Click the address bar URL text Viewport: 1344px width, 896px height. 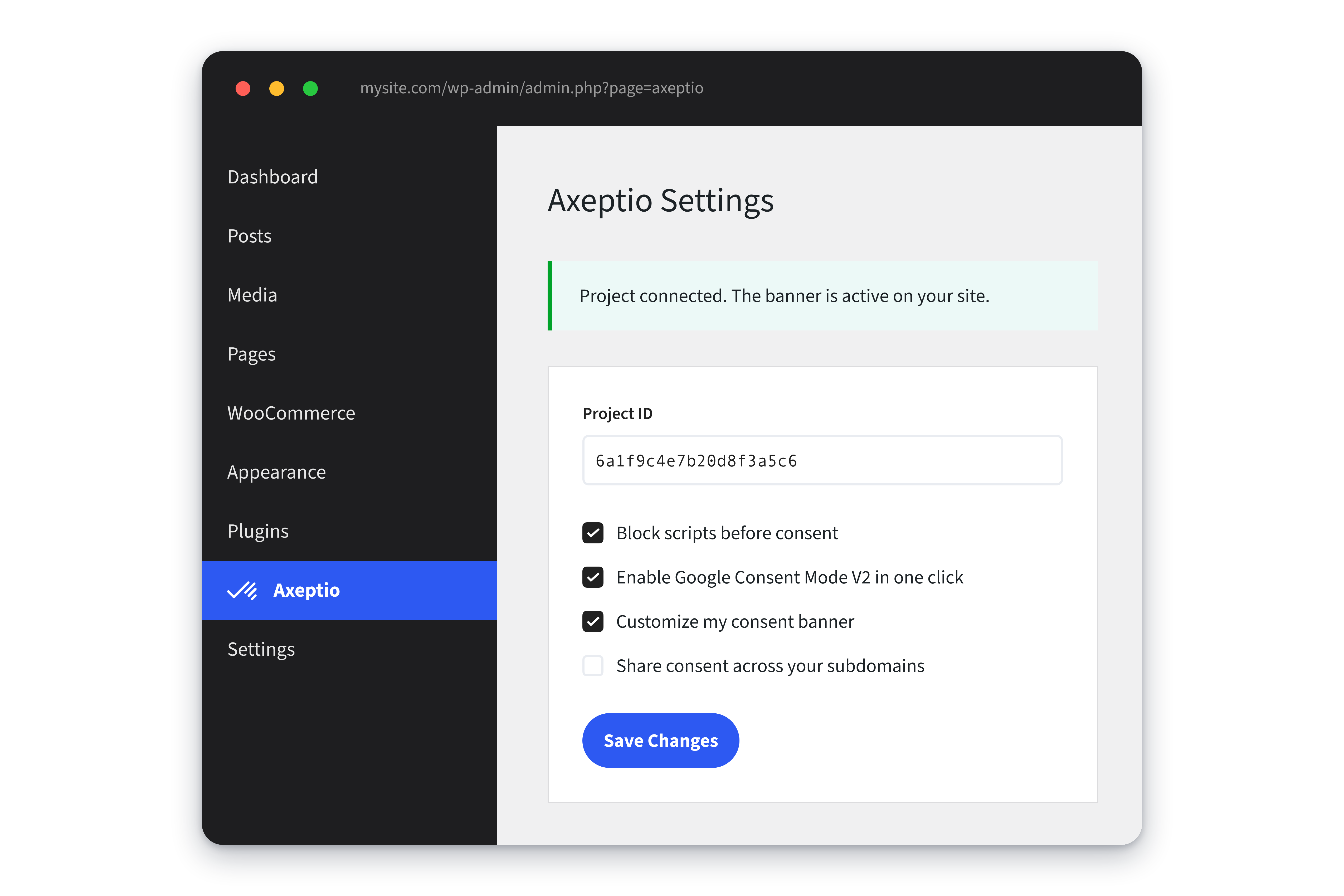point(532,88)
